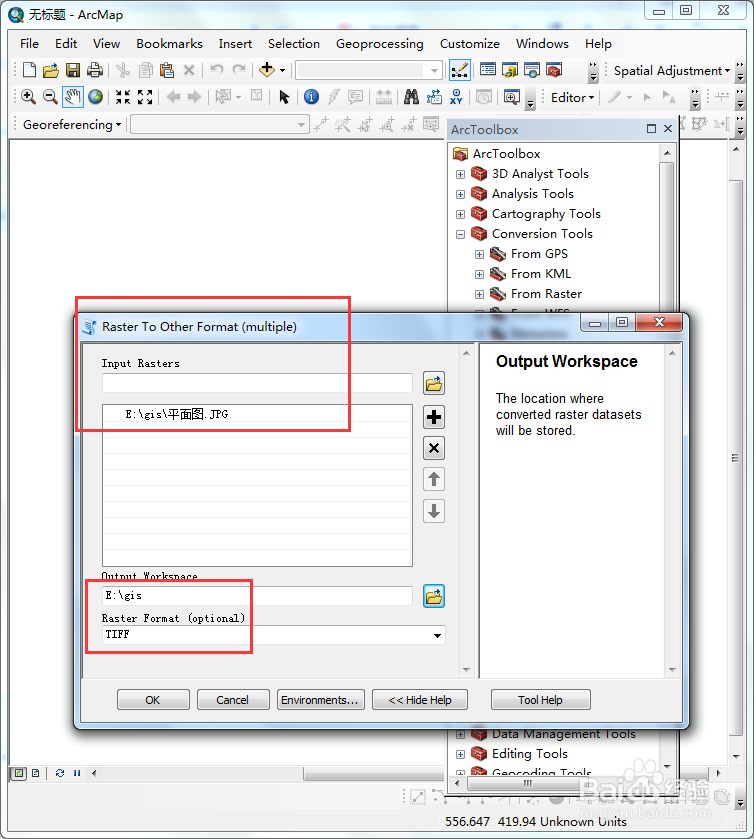Open the Georeferencing dropdown menu
Viewport: 754px width, 839px height.
(72, 125)
